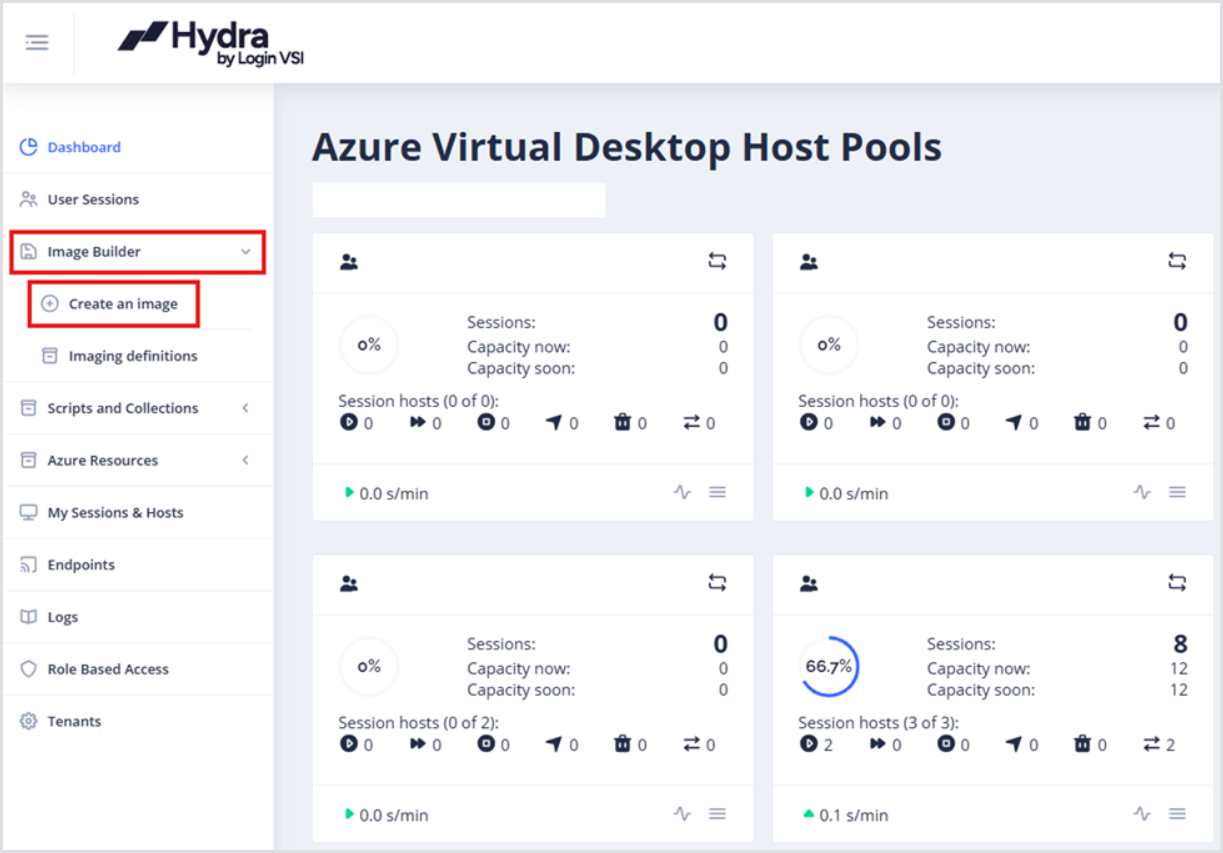This screenshot has width=1223, height=853.
Task: Select Create an image
Action: [x=122, y=304]
